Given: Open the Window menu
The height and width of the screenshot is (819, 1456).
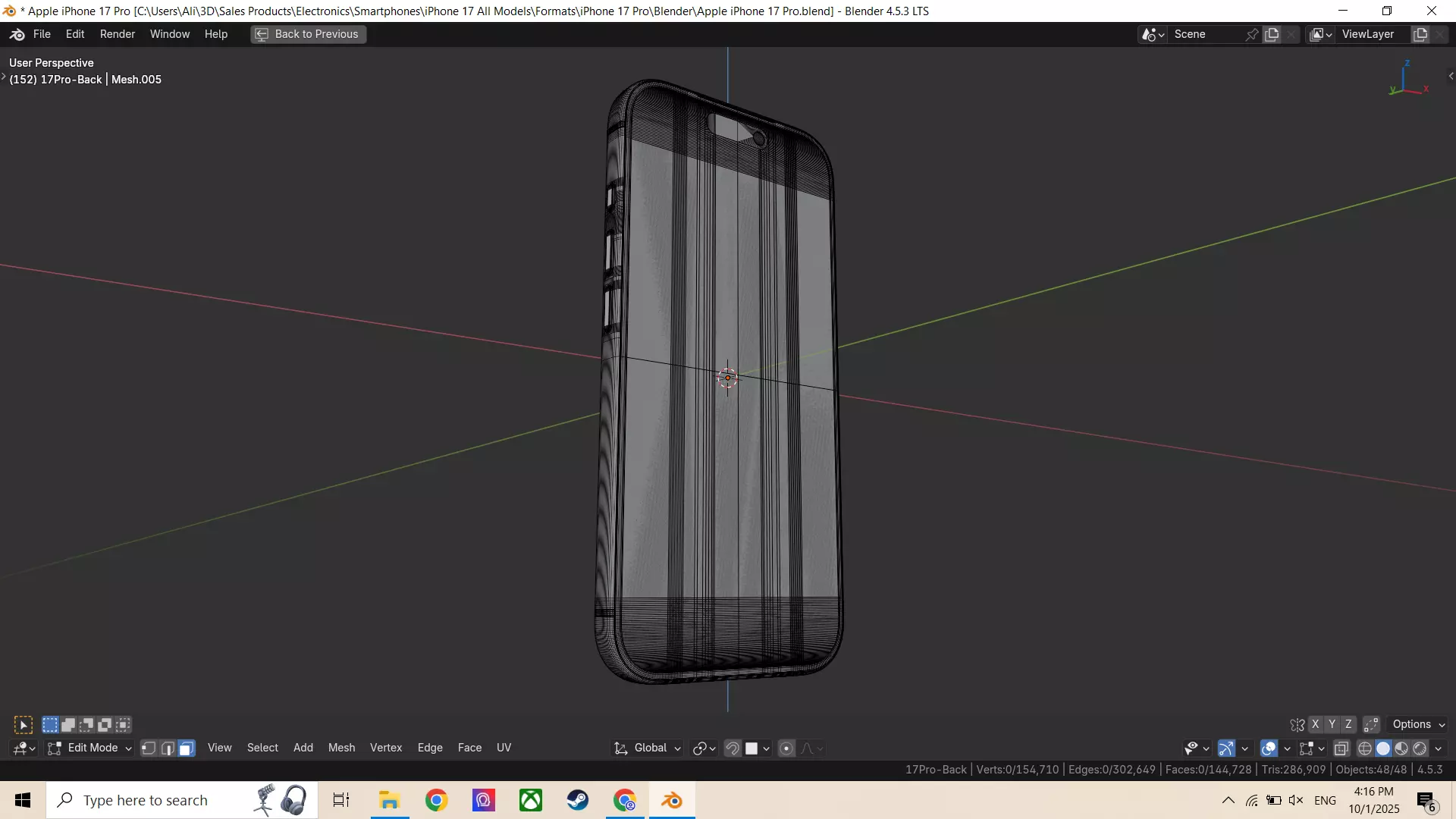Looking at the screenshot, I should pos(170,34).
